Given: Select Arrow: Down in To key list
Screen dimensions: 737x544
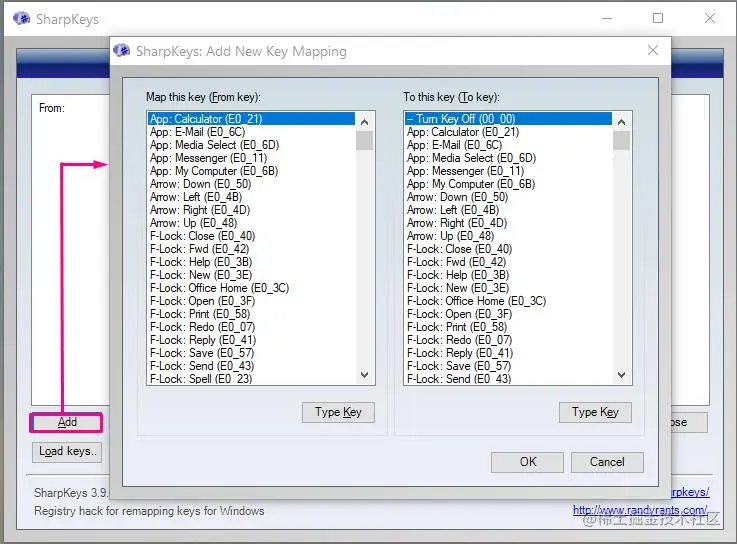Looking at the screenshot, I should point(509,197).
